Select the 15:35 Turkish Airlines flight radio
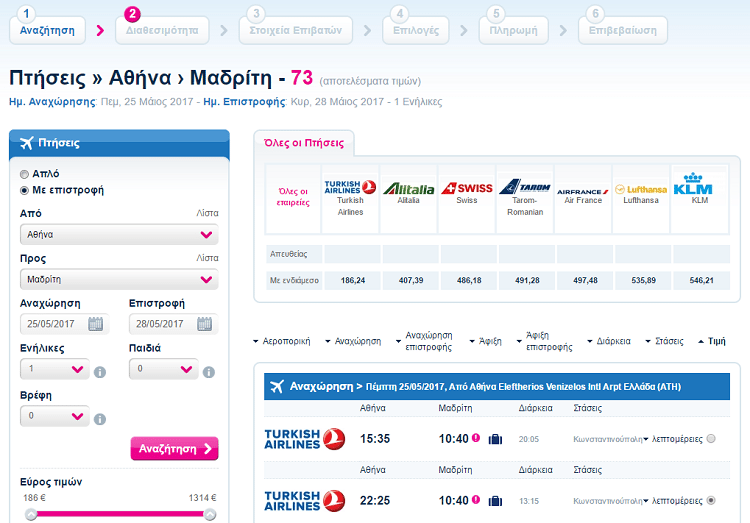 (x=711, y=438)
